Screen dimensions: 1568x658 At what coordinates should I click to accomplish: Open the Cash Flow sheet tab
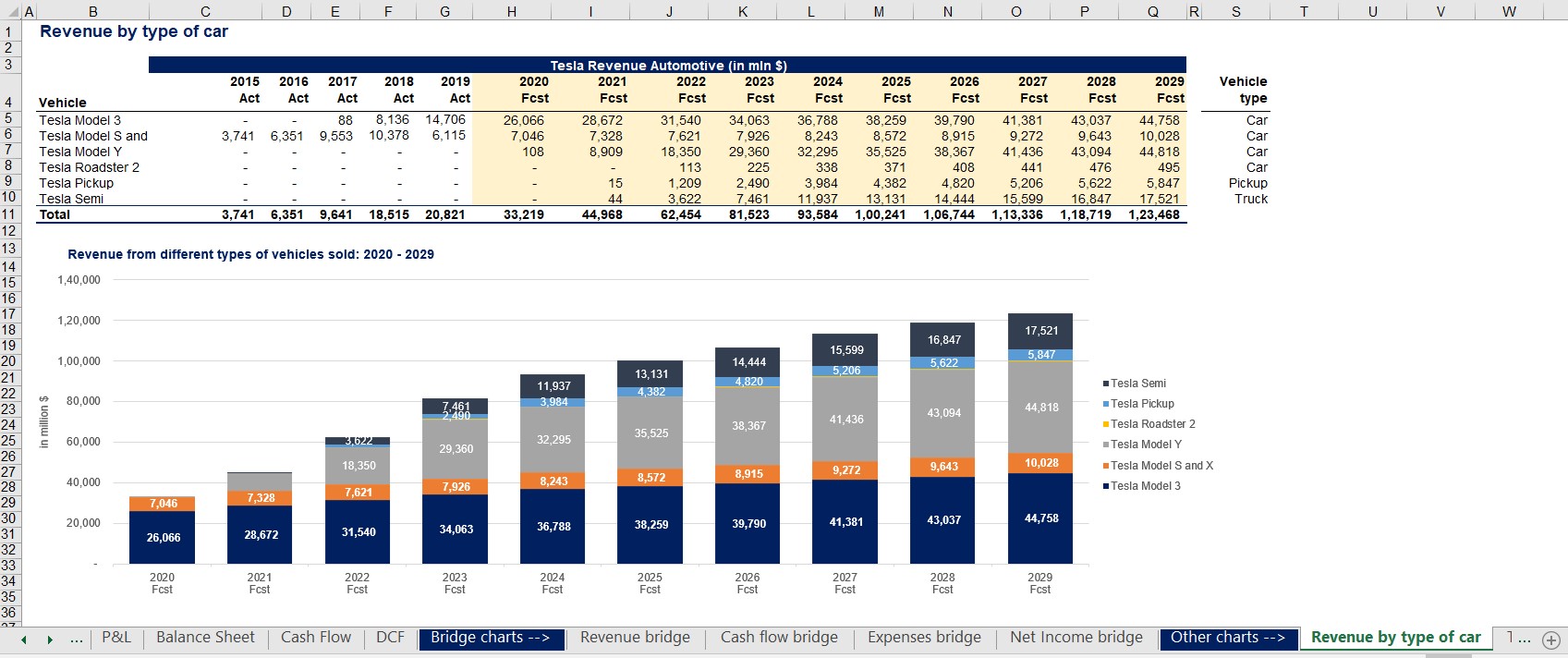point(316,638)
